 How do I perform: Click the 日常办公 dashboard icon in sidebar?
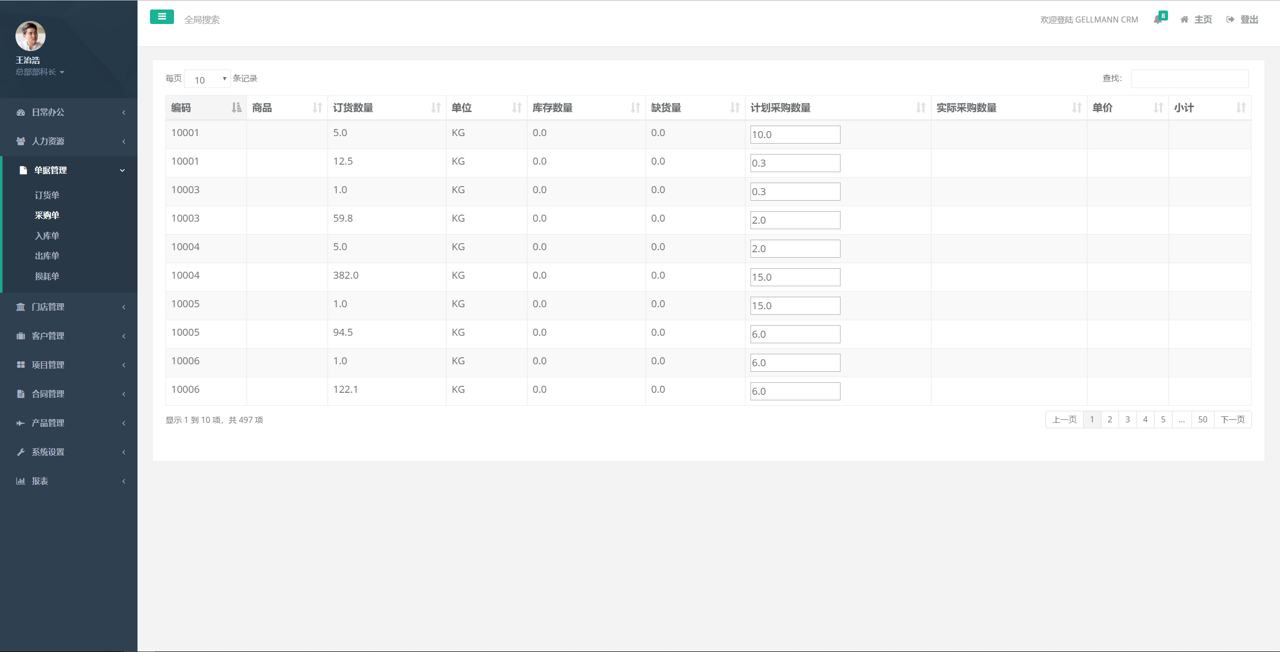click(x=20, y=113)
